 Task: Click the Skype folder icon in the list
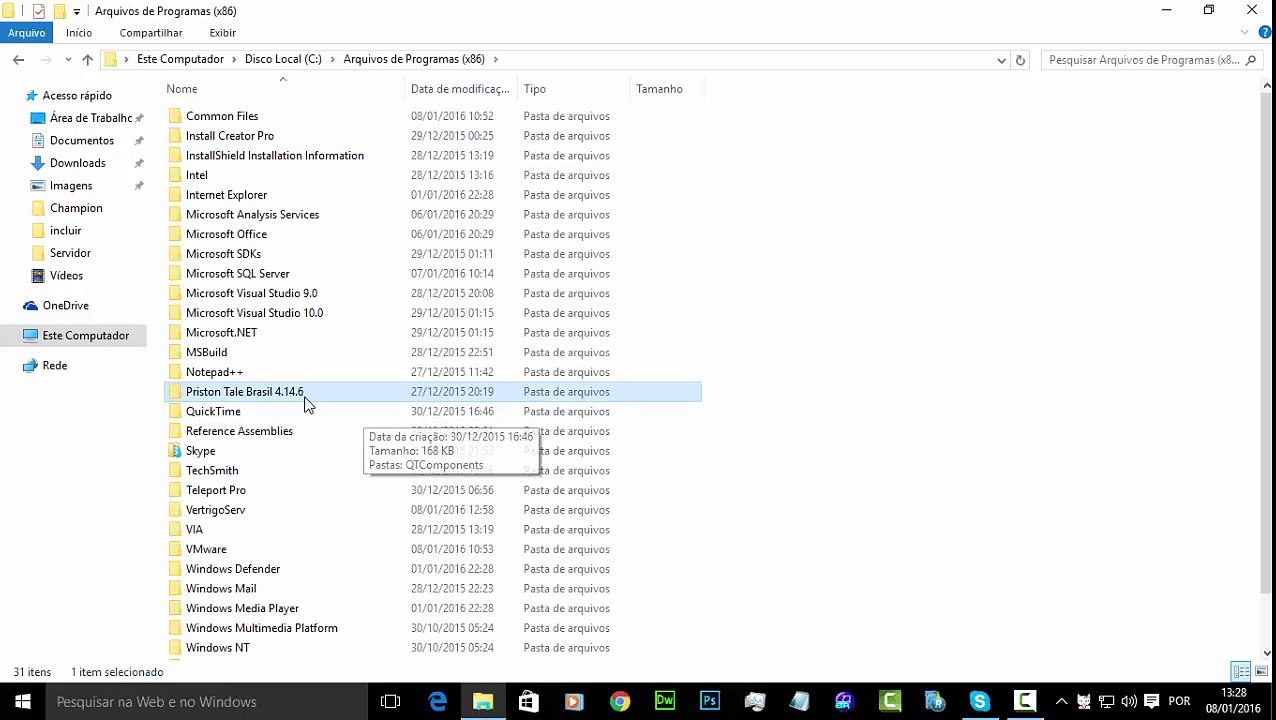point(175,451)
